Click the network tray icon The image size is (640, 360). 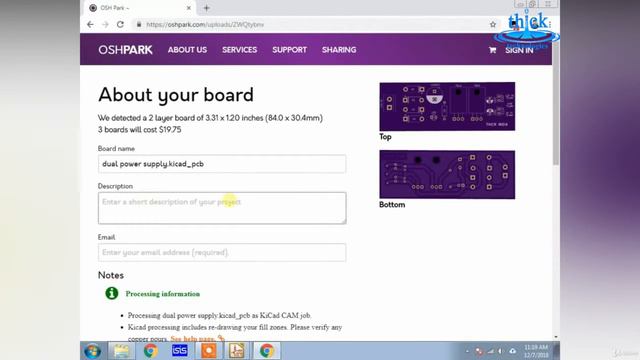pos(491,351)
